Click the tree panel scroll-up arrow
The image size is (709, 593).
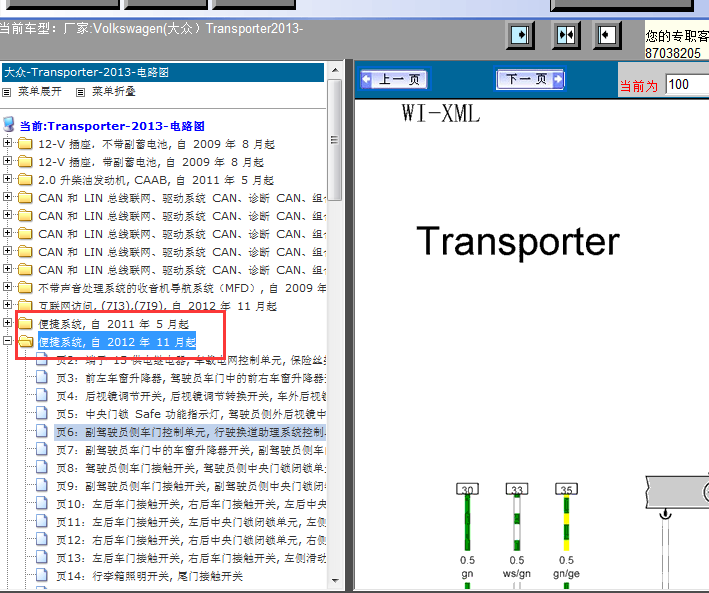(x=335, y=70)
